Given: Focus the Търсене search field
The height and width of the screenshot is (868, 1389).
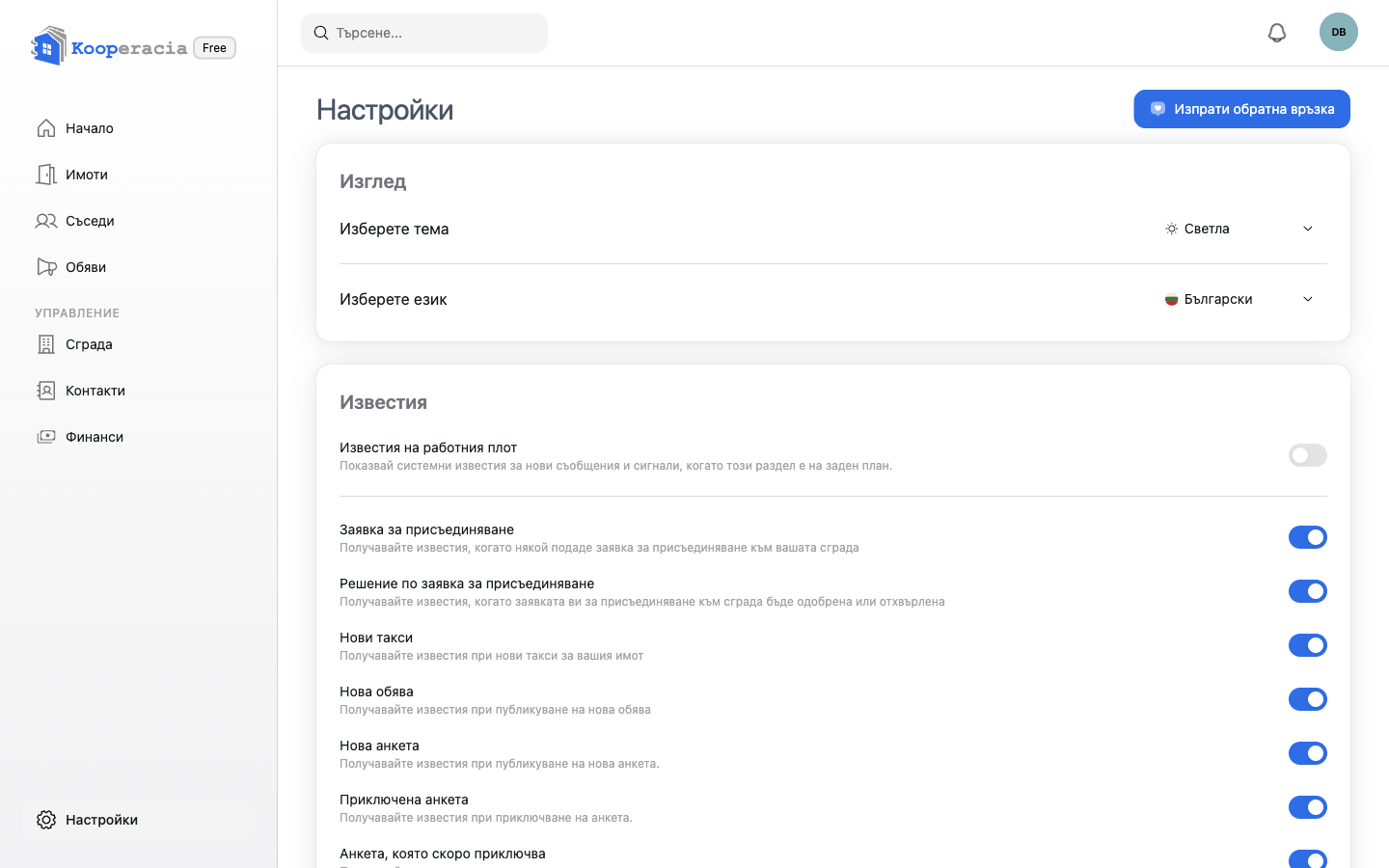Looking at the screenshot, I should 424,33.
